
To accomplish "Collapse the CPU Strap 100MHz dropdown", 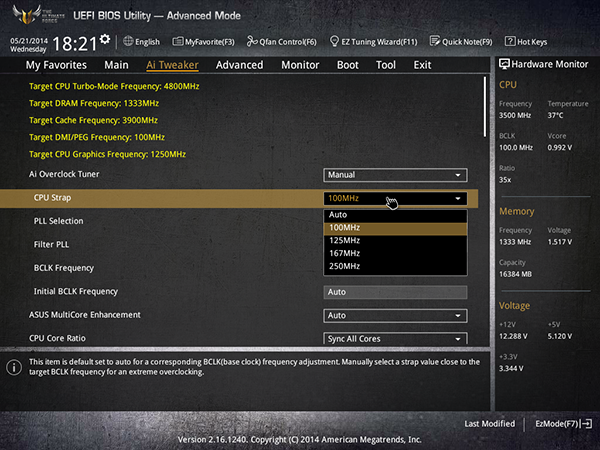I will [x=395, y=199].
